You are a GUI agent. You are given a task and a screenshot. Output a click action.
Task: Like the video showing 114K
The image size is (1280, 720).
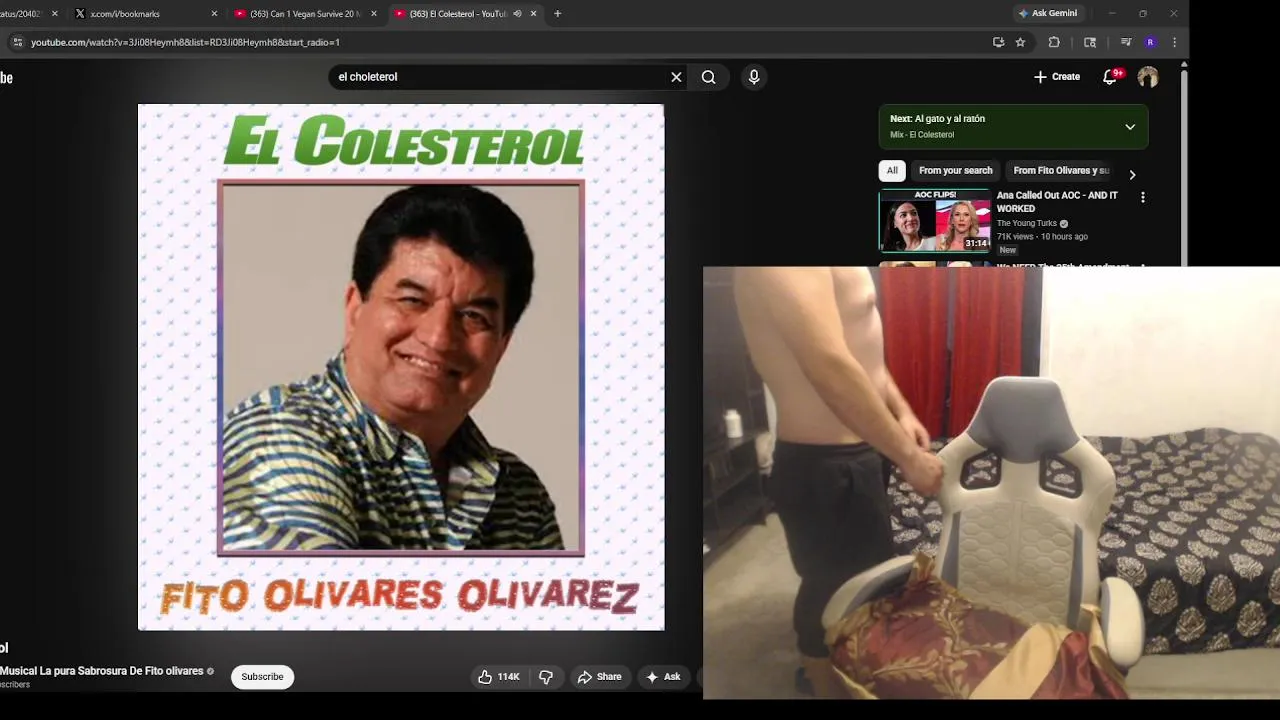498,677
